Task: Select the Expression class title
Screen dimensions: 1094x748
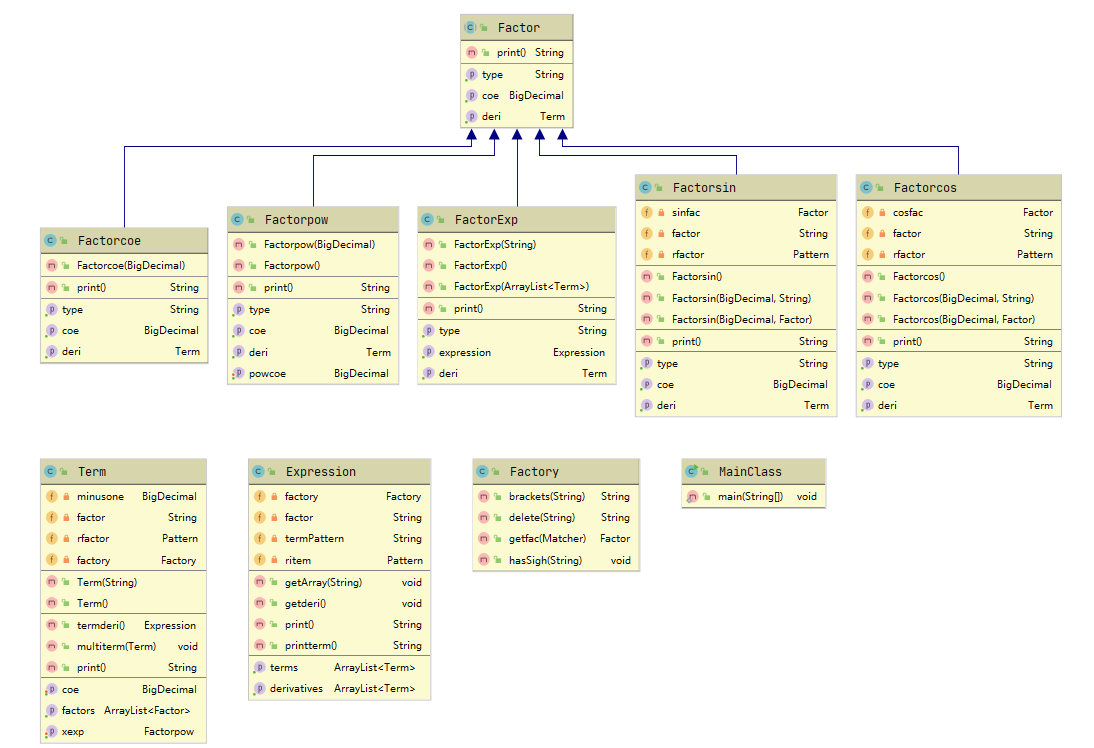Action: pyautogui.click(x=320, y=471)
